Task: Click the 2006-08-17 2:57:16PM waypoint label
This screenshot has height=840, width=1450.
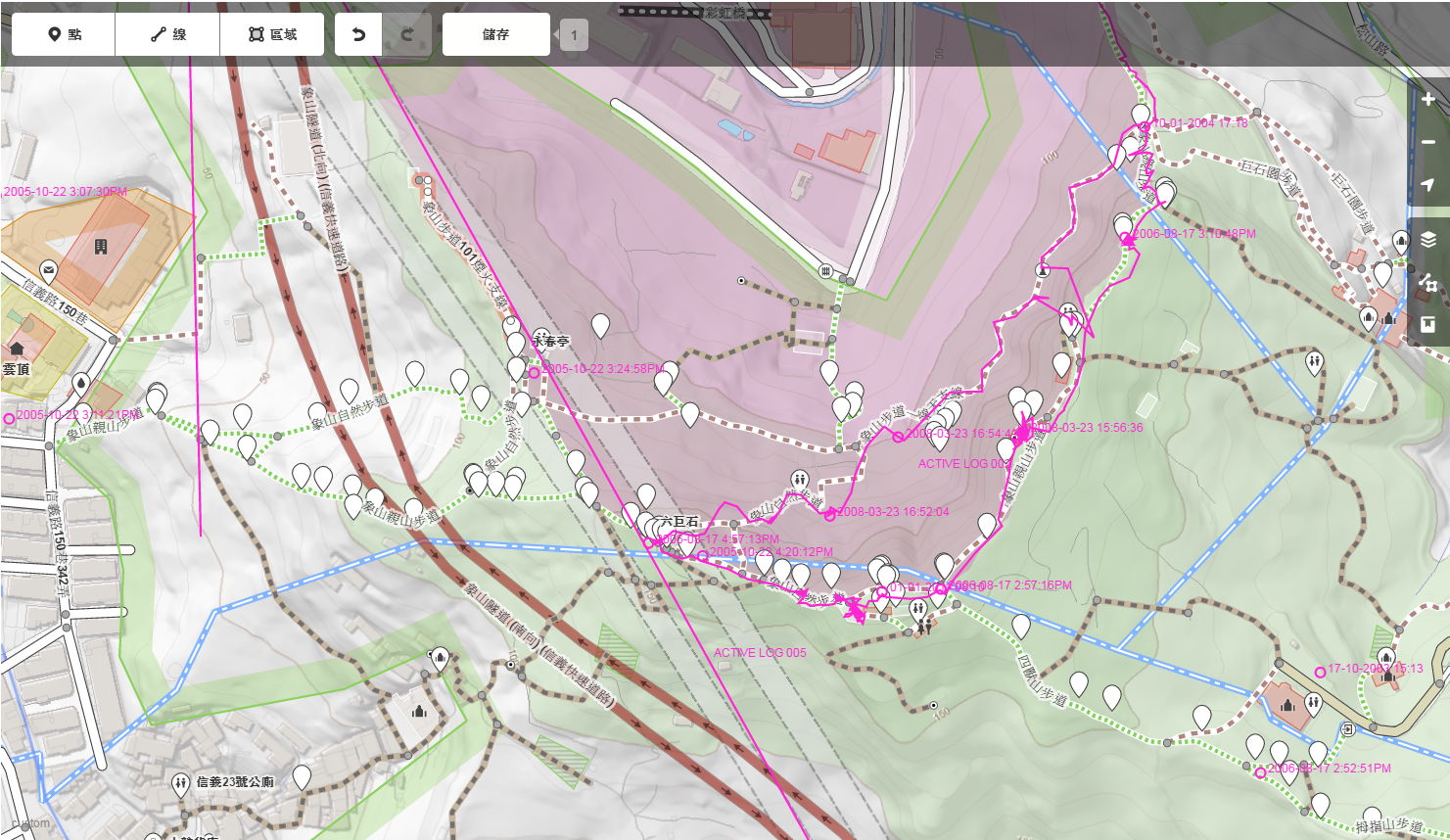Action: [1011, 585]
